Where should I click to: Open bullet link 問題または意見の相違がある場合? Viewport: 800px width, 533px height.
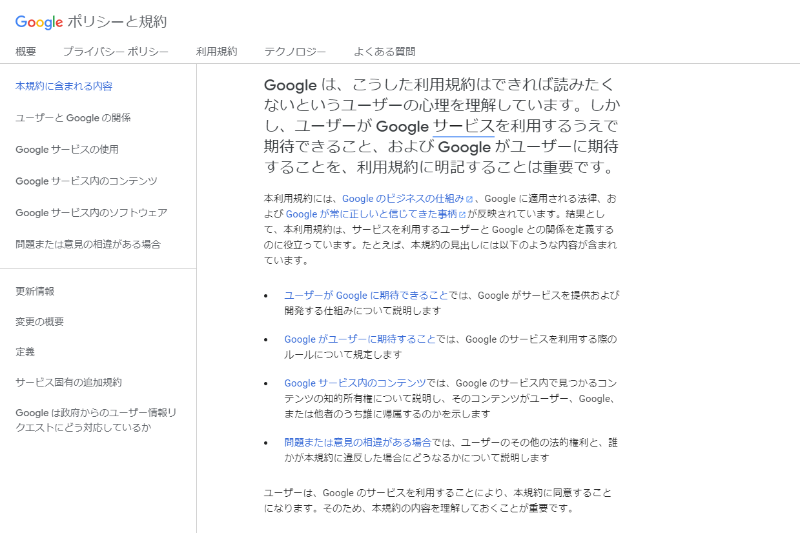[x=358, y=442]
